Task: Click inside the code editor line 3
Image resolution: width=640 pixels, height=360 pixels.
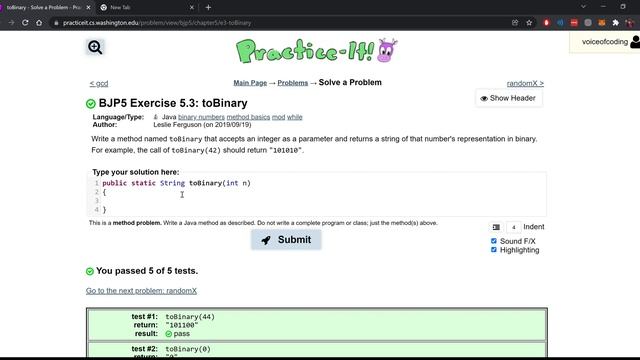Action: [x=322, y=201]
